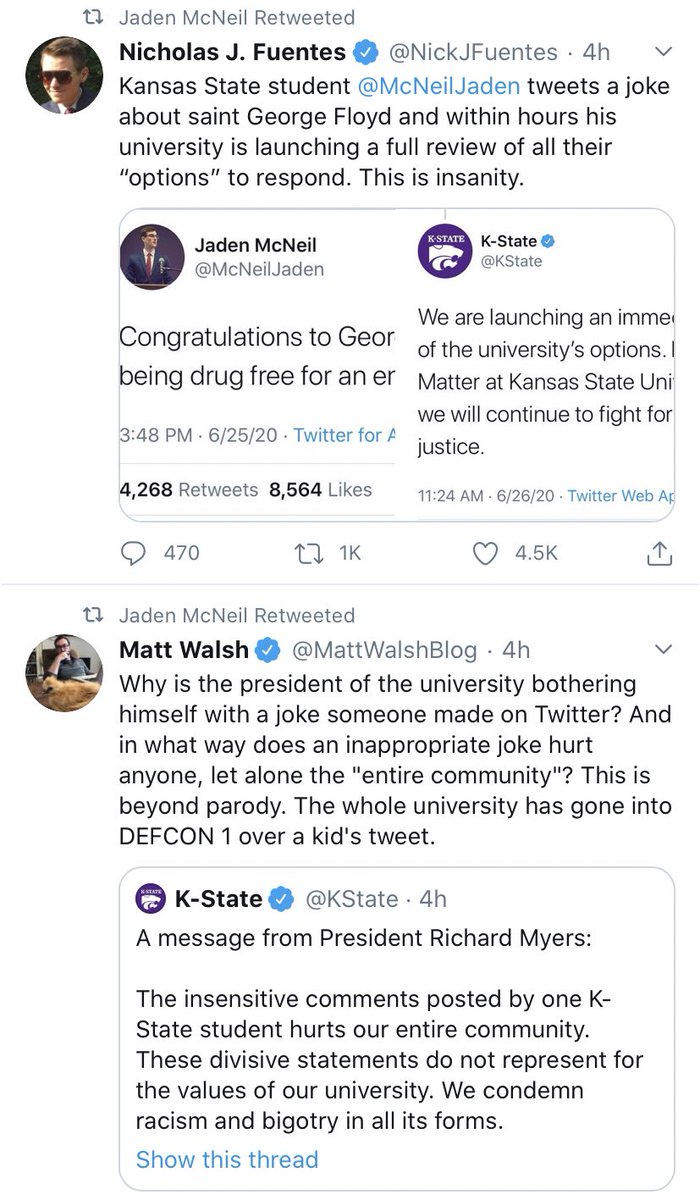
Task: Open the second Jaden McNeil Retweeted label
Action: click(x=236, y=615)
